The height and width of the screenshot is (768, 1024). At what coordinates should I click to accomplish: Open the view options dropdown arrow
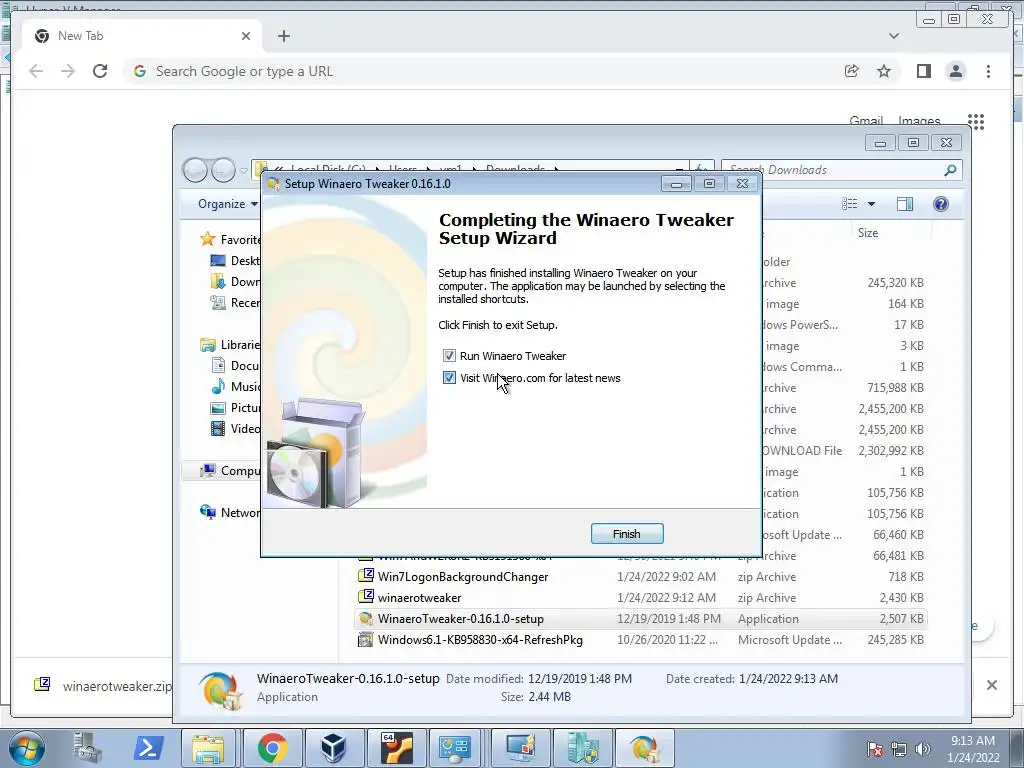(x=871, y=204)
